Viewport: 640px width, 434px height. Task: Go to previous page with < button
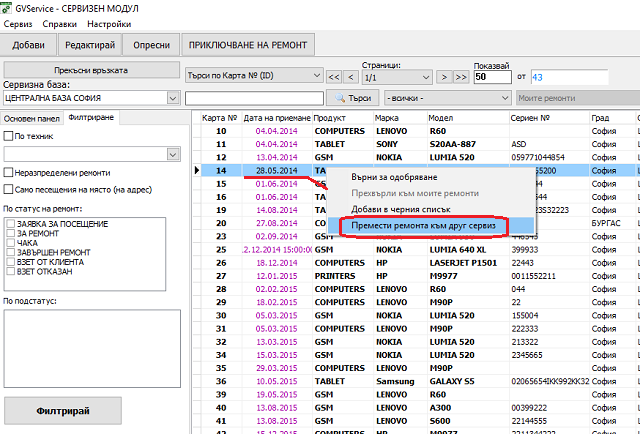coord(351,77)
